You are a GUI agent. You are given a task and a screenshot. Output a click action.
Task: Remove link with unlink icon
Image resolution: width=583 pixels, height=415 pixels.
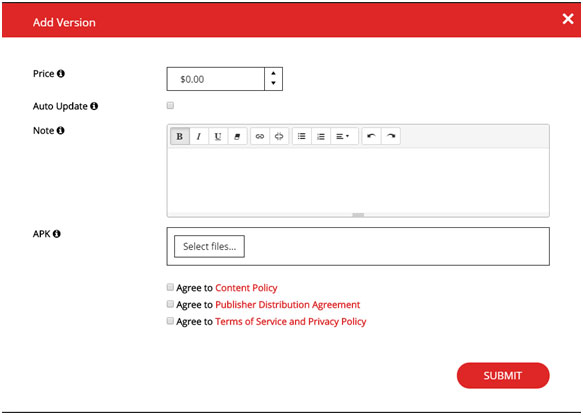(x=279, y=136)
